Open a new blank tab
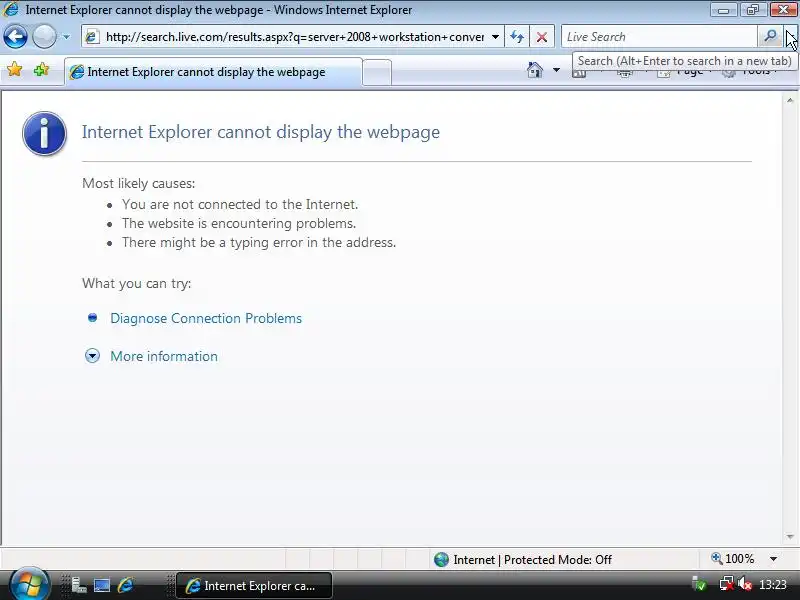 click(377, 72)
